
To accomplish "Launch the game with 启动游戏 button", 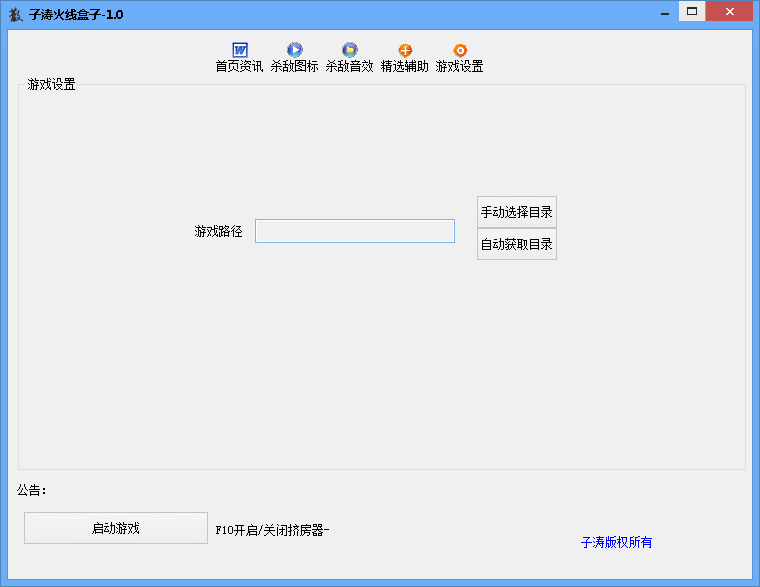I will coord(116,528).
